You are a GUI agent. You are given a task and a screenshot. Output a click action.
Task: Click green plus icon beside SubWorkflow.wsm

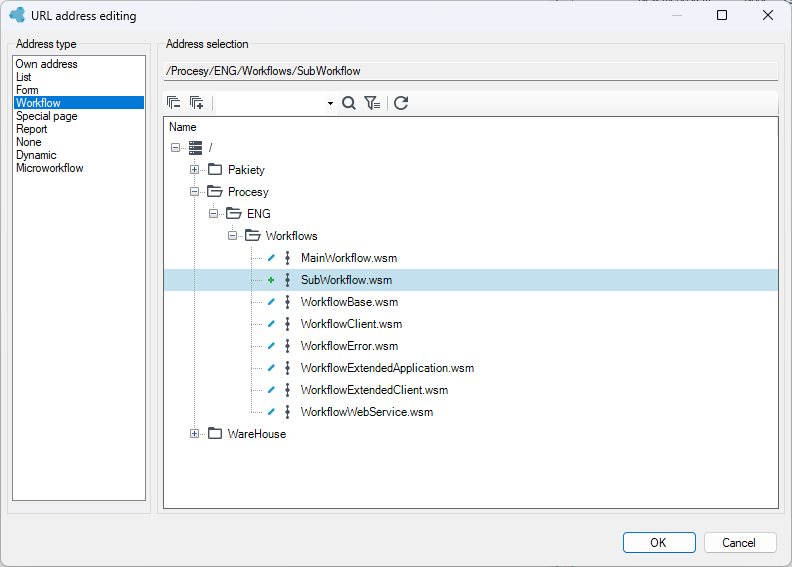pyautogui.click(x=271, y=280)
